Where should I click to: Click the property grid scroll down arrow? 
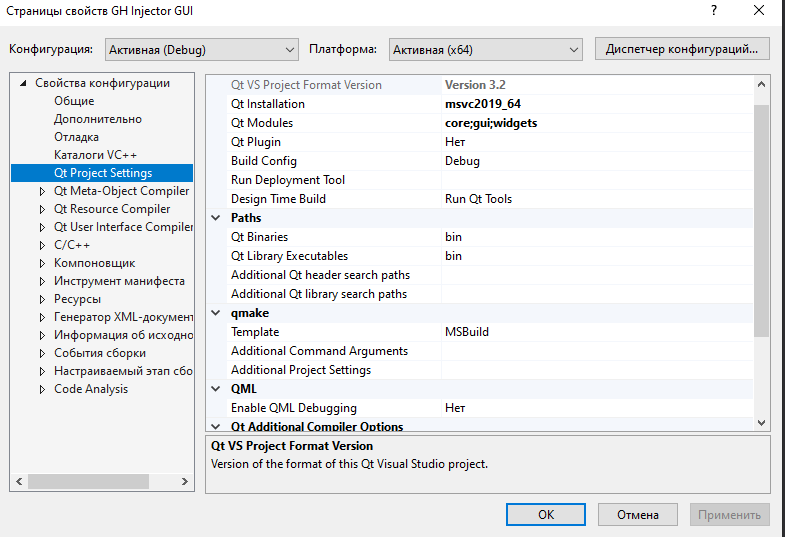coord(761,423)
